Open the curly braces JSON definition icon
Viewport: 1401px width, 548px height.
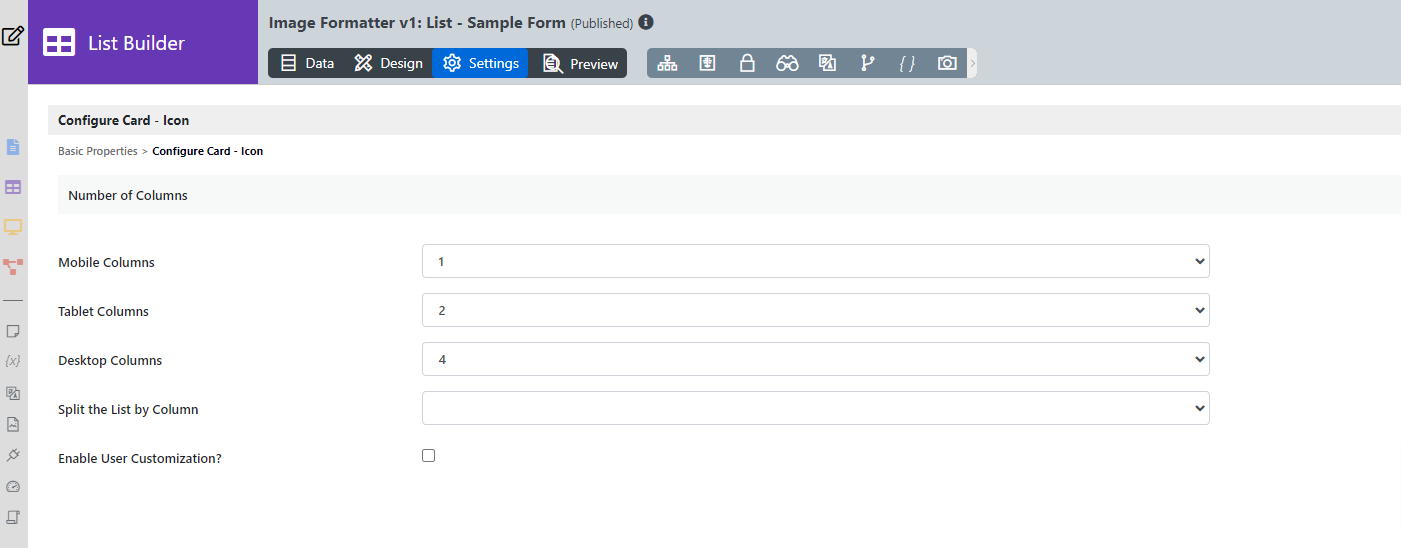pyautogui.click(x=907, y=63)
